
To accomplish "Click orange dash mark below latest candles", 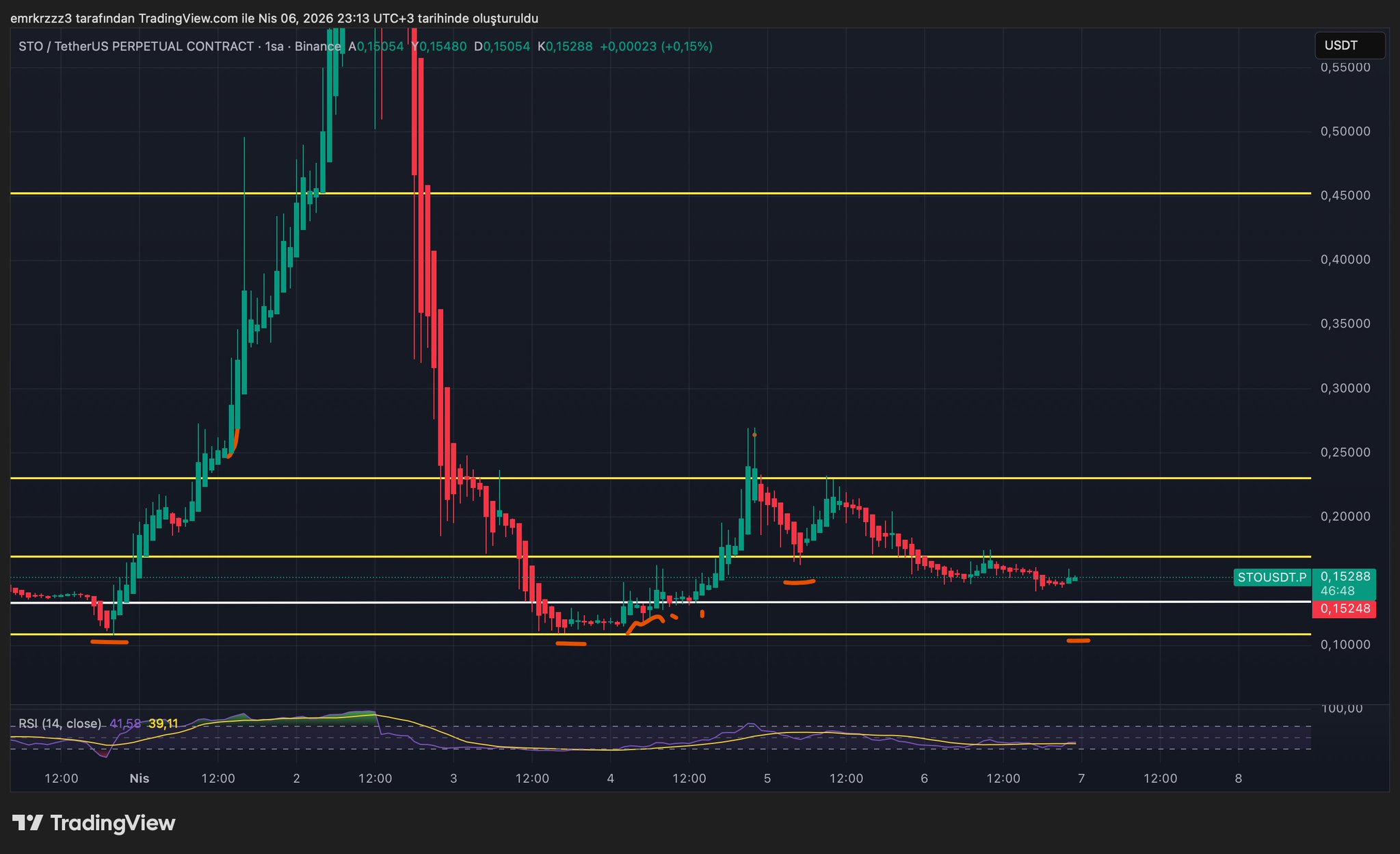I will pos(1078,640).
